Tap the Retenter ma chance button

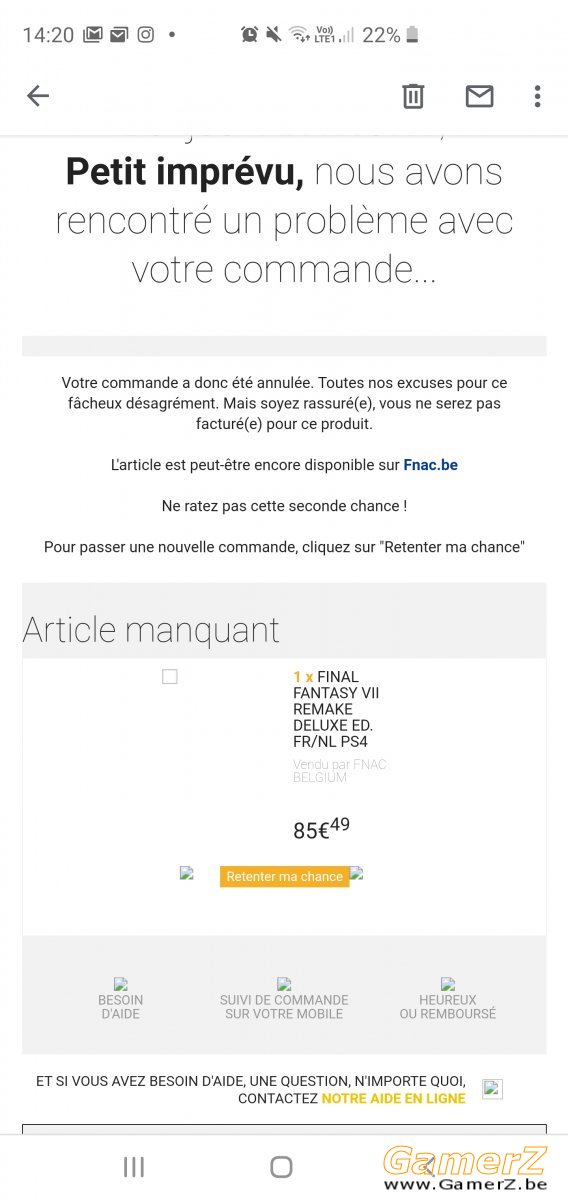pyautogui.click(x=285, y=876)
